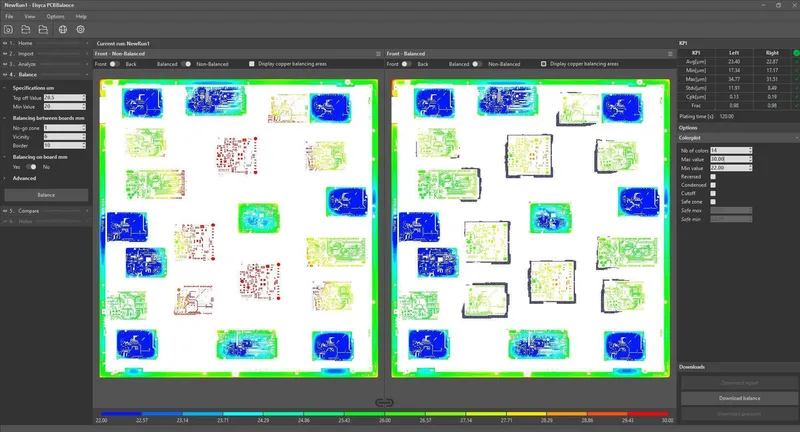The width and height of the screenshot is (800, 432).
Task: Click the Border input field
Action: click(x=64, y=145)
